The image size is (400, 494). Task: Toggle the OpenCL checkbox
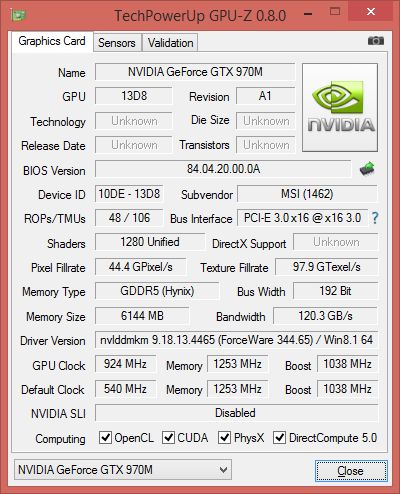(105, 437)
